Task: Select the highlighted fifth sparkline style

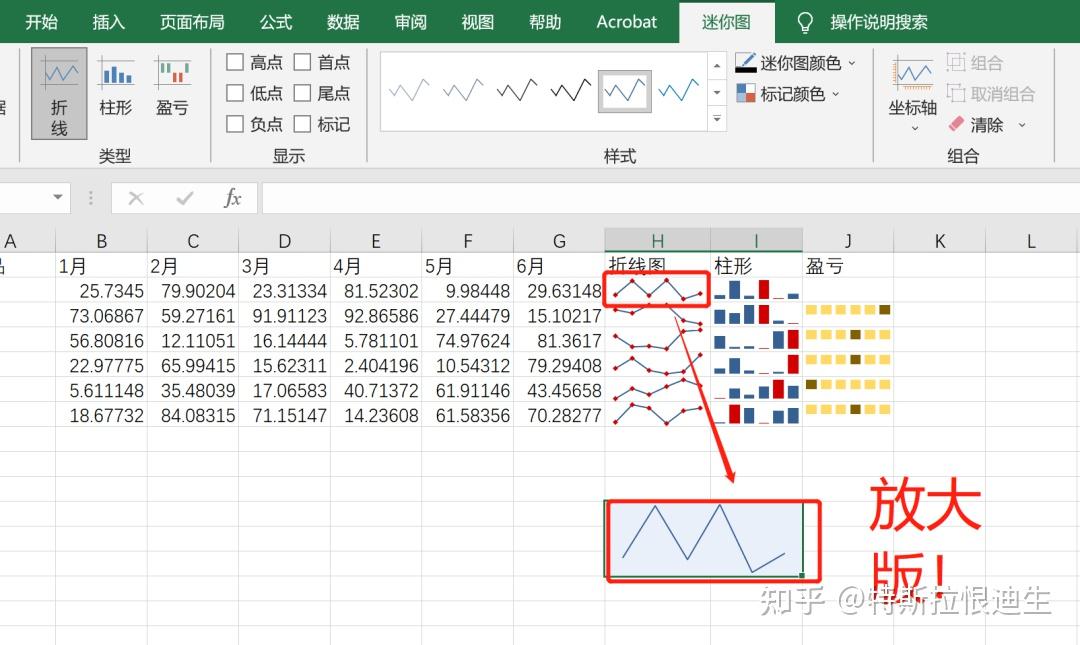Action: 625,90
